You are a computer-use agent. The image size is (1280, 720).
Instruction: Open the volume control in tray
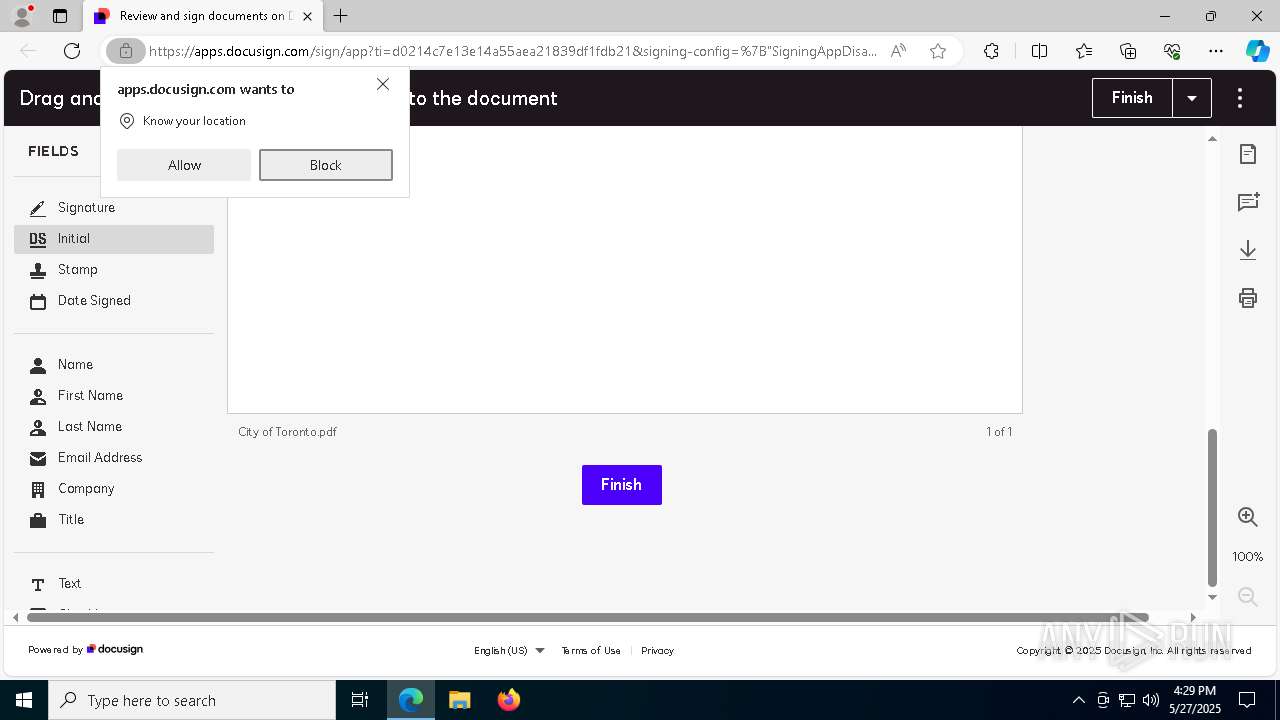click(1151, 700)
